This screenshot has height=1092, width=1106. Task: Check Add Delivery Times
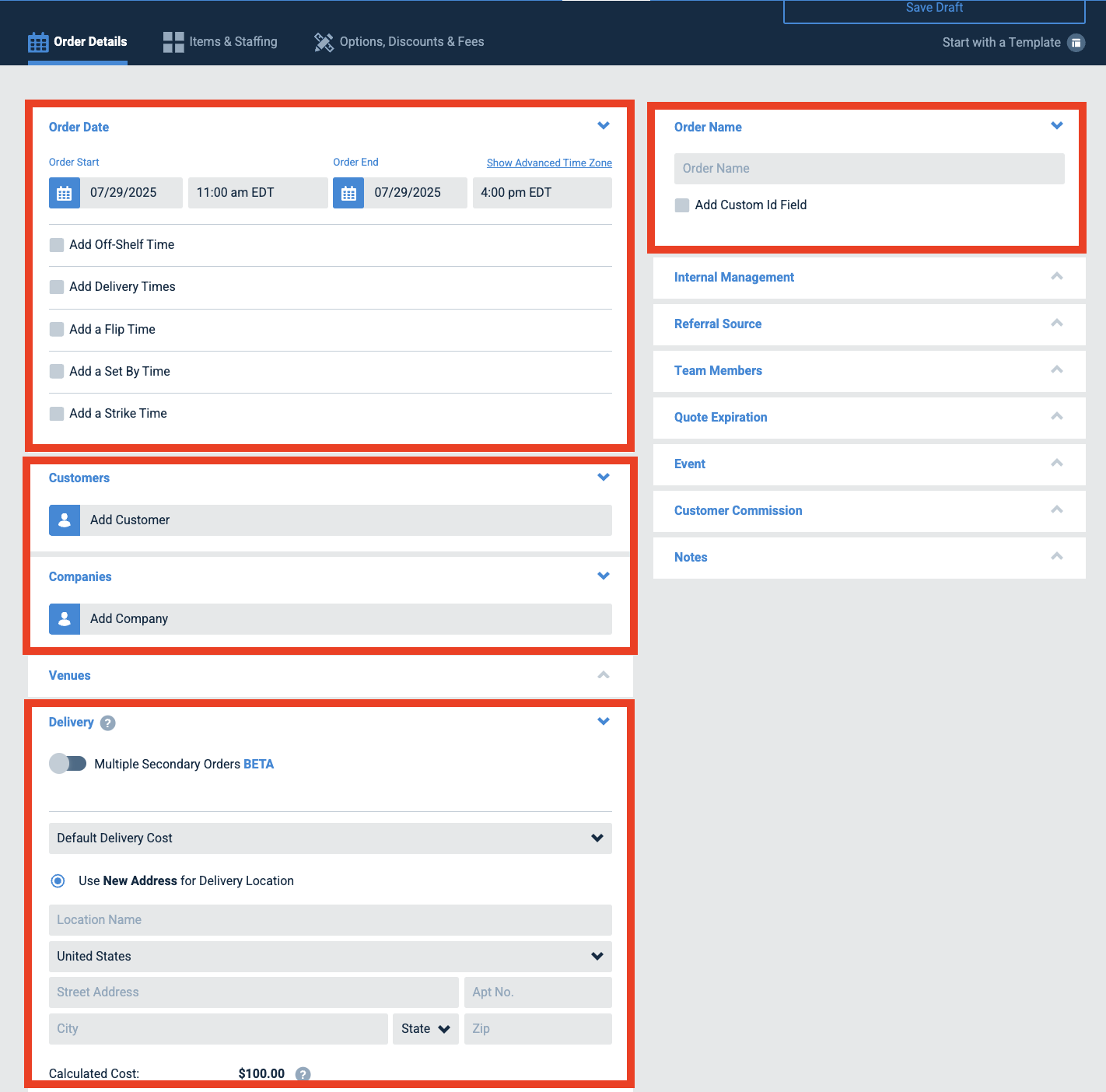57,287
